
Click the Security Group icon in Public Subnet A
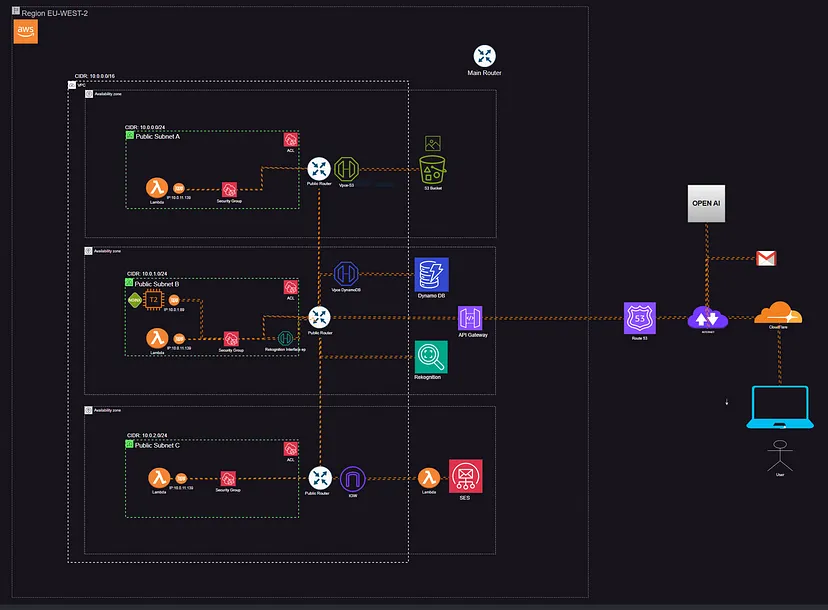coord(229,189)
